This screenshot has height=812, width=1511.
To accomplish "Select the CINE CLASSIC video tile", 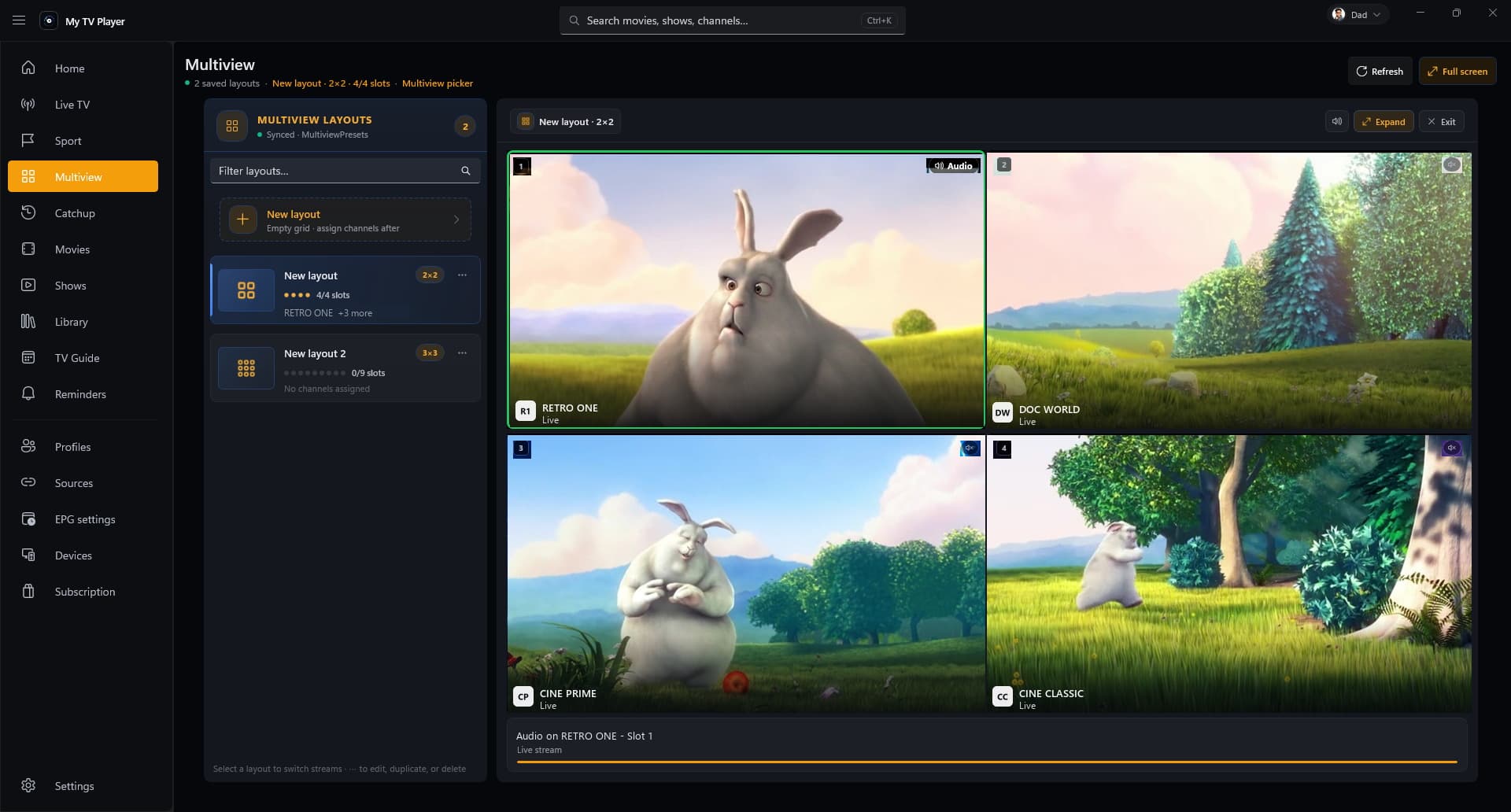I will [1228, 574].
